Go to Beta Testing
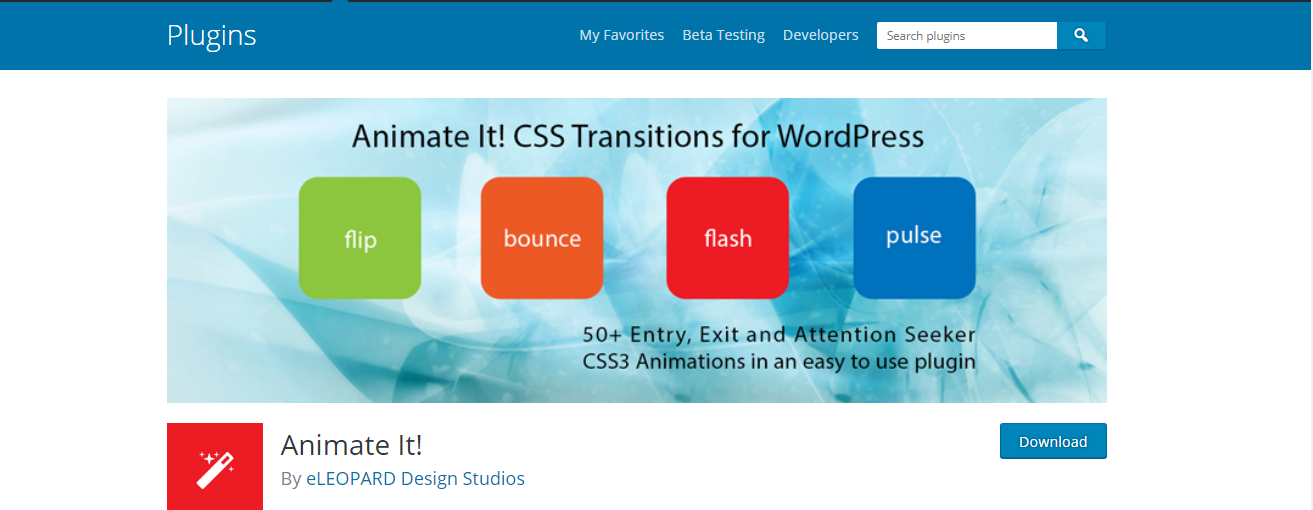This screenshot has width=1313, height=510. point(723,35)
